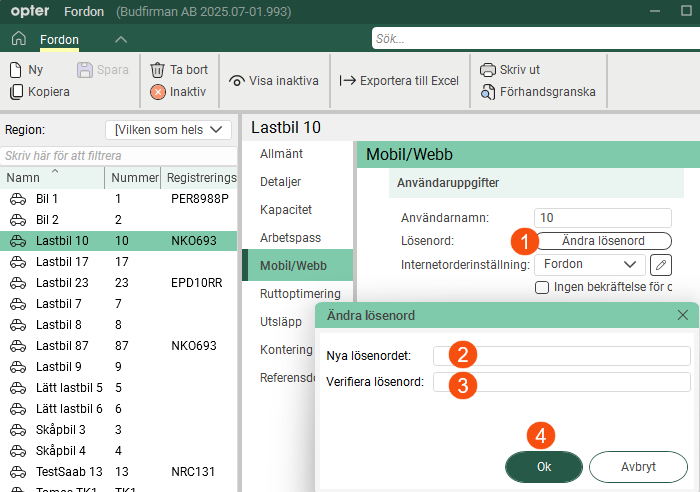The height and width of the screenshot is (492, 700).
Task: Click the Ny new document icon
Action: (x=17, y=70)
